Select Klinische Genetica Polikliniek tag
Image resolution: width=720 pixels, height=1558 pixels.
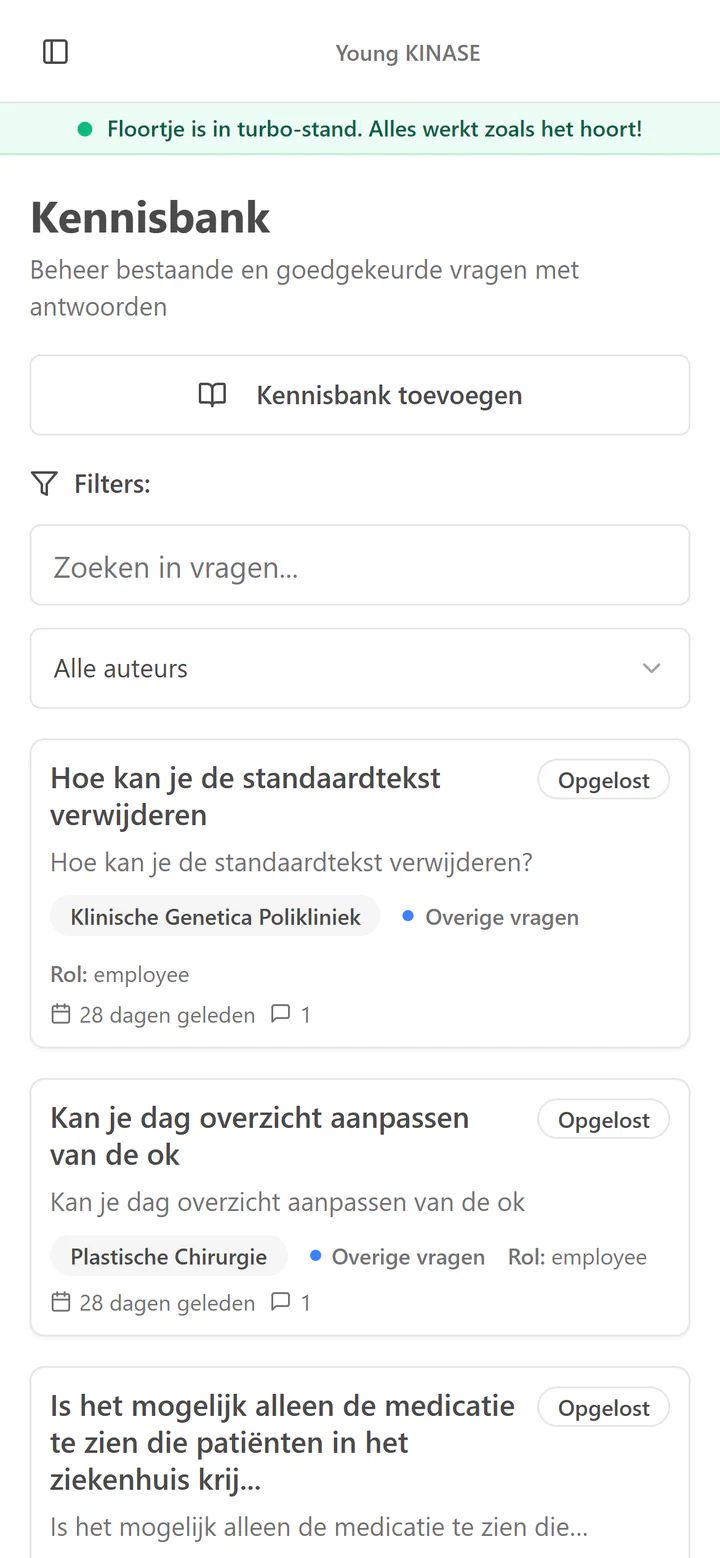tap(215, 916)
